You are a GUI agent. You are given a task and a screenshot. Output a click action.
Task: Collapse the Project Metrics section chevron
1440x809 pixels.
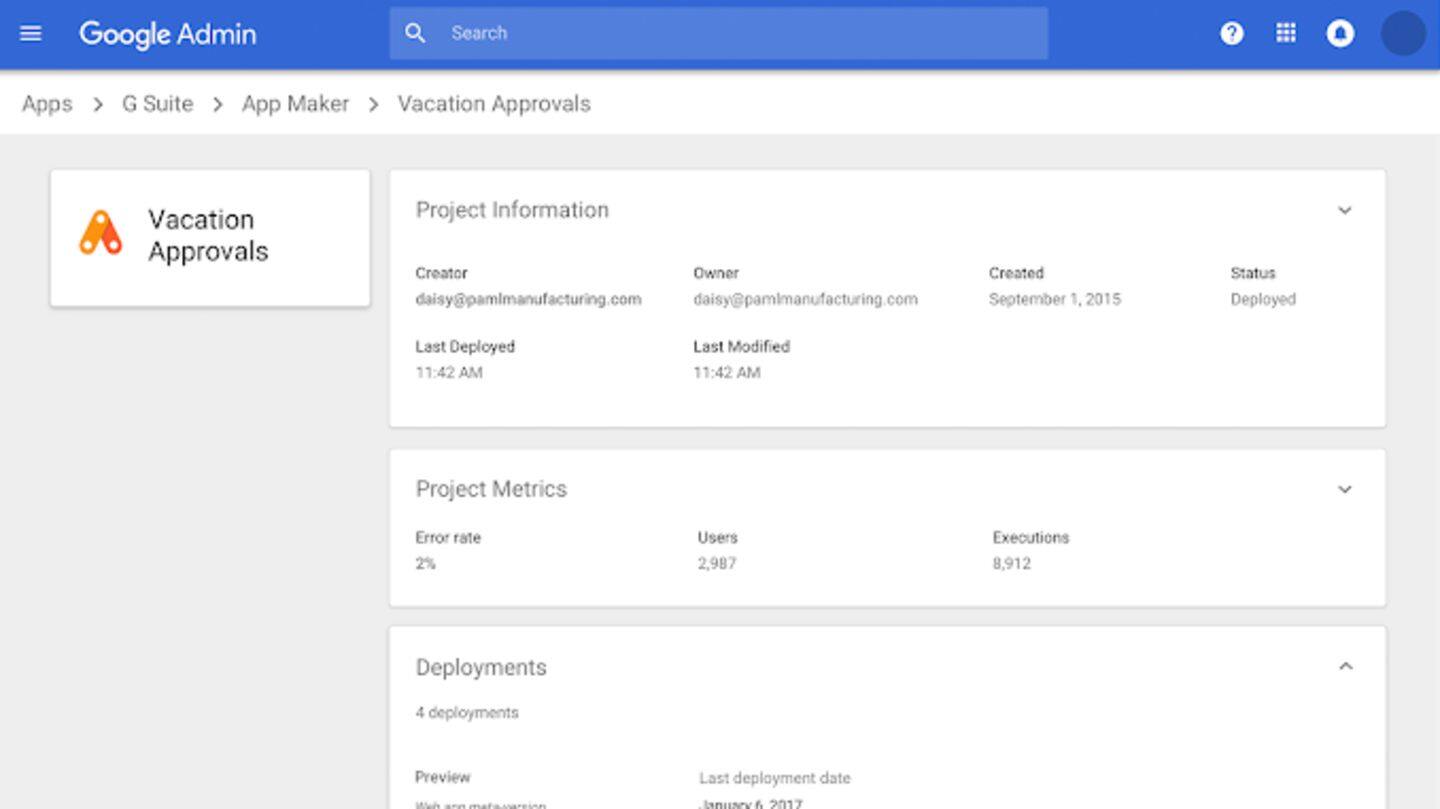(1345, 489)
